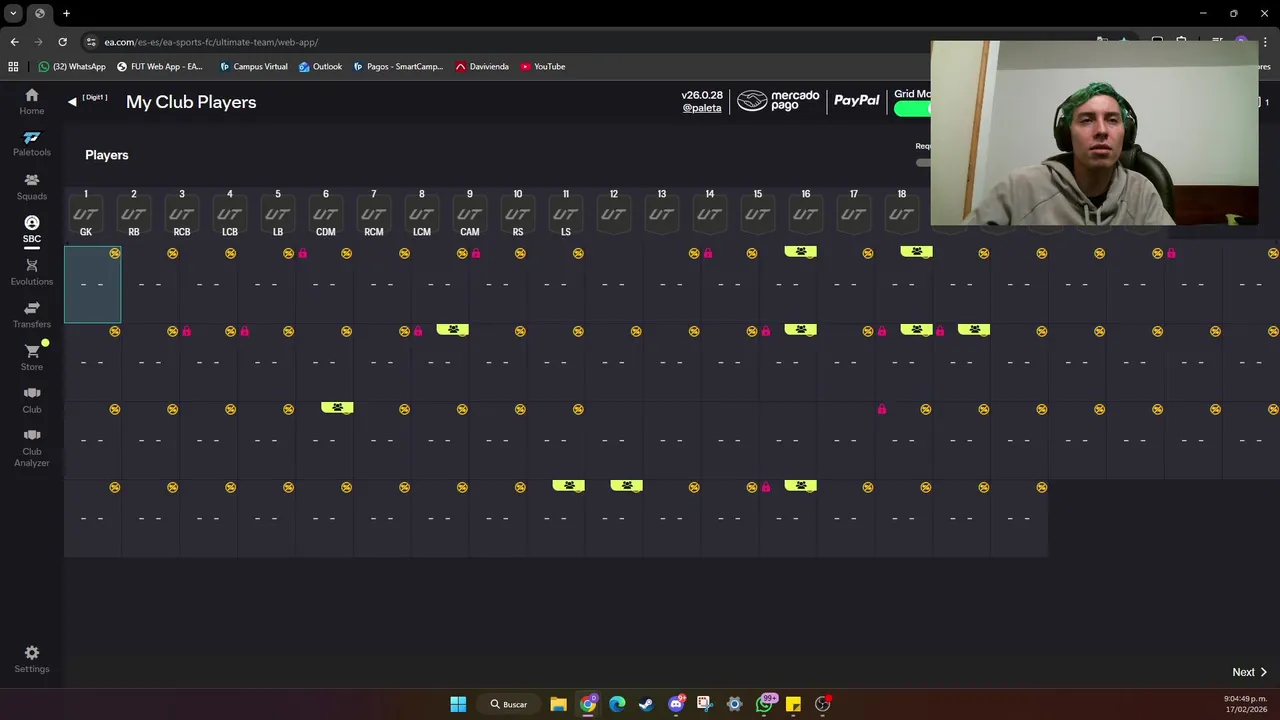The height and width of the screenshot is (720, 1280).
Task: Expand the tab search dropdown
Action: click(x=13, y=13)
